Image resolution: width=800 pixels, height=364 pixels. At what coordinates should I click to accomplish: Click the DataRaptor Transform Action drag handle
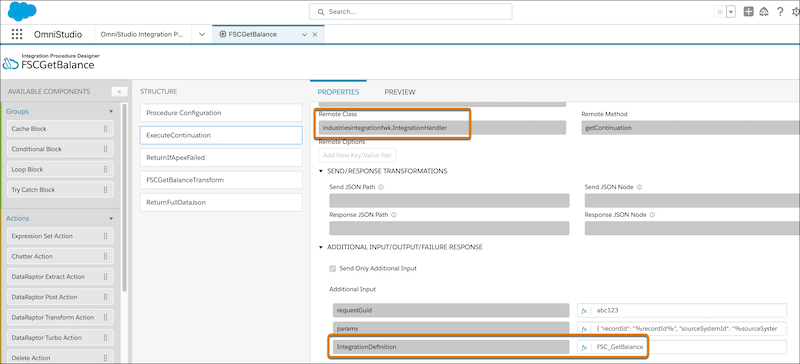[106, 318]
